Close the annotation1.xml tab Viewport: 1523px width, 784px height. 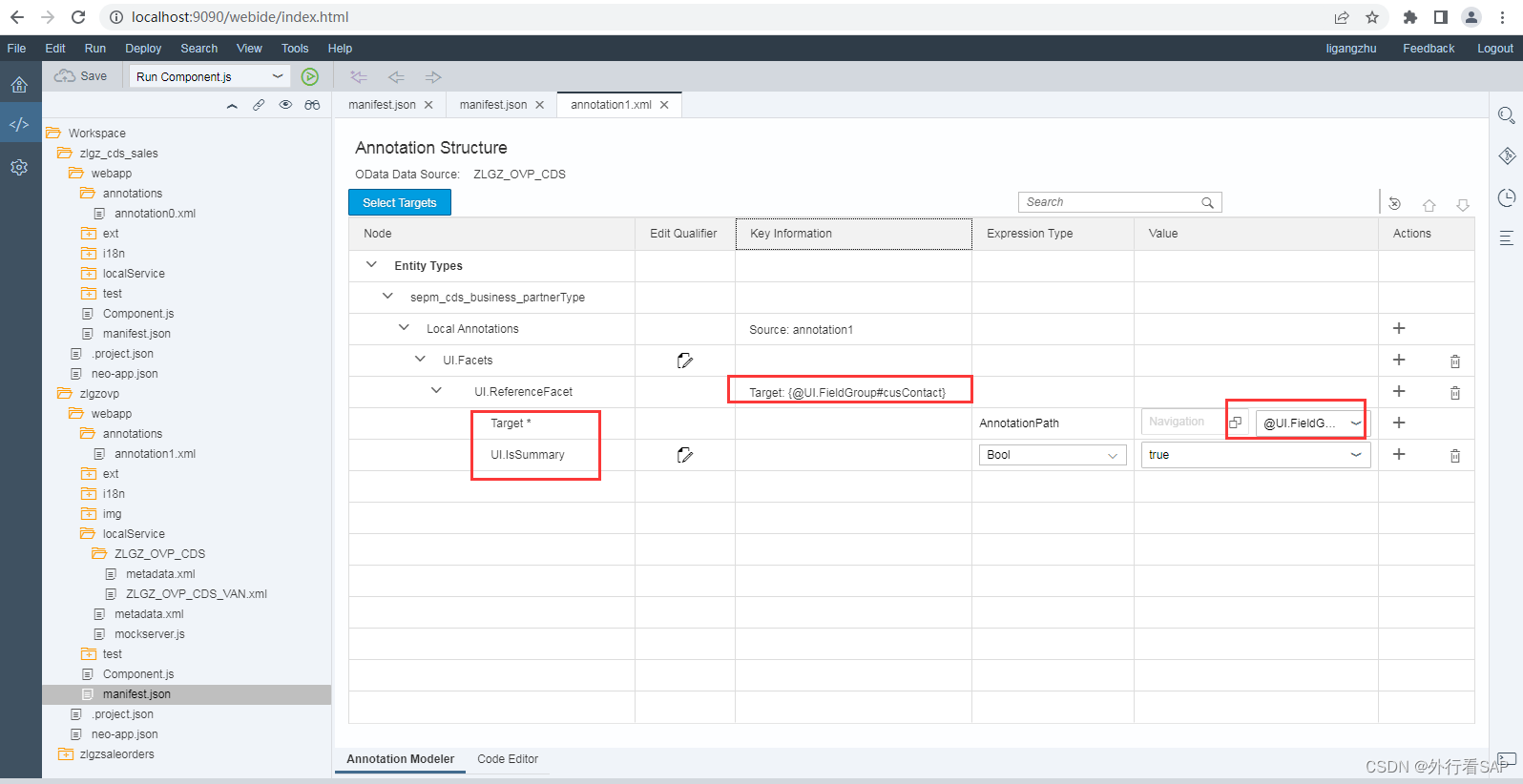pyautogui.click(x=664, y=105)
